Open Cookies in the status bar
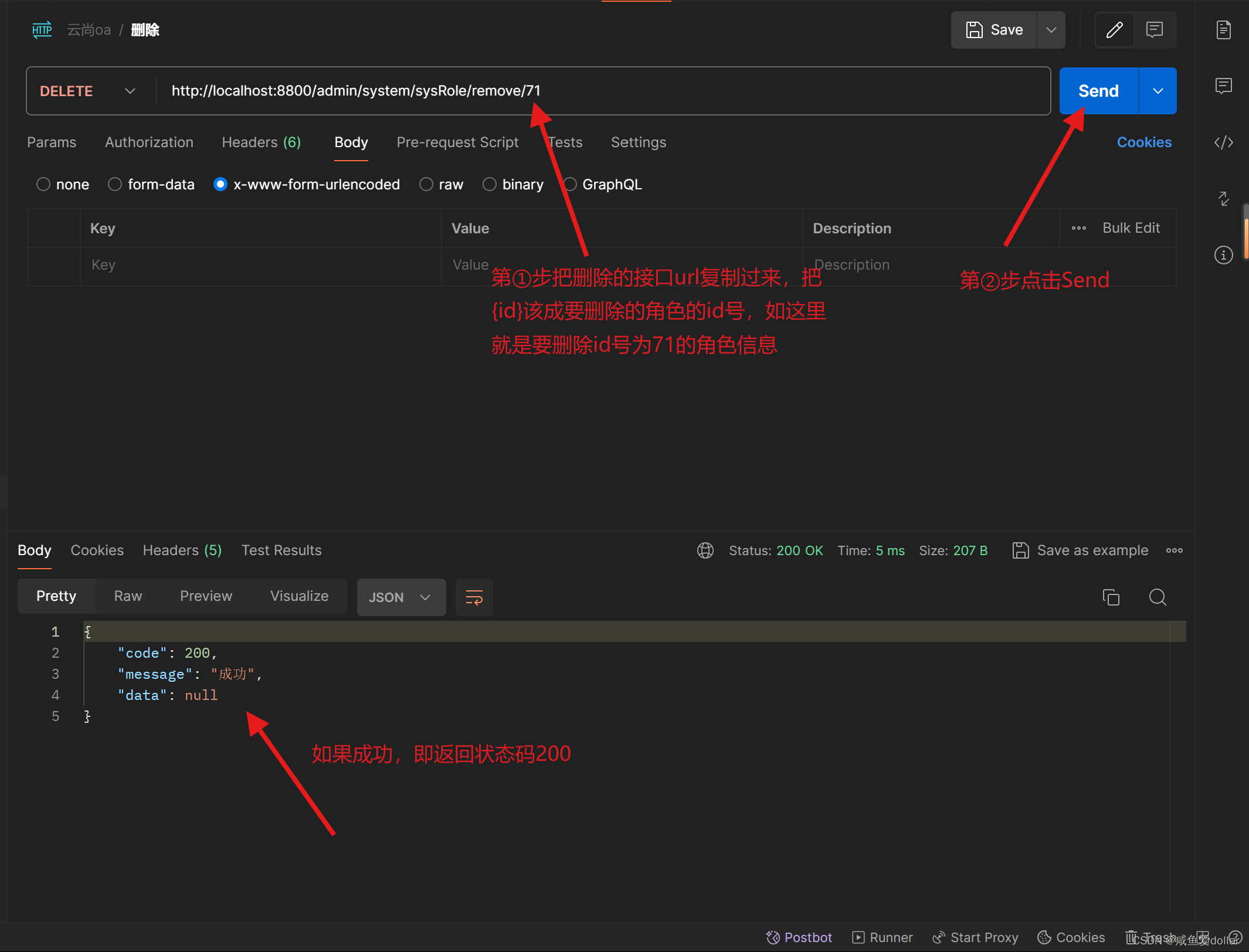 coord(1071,937)
